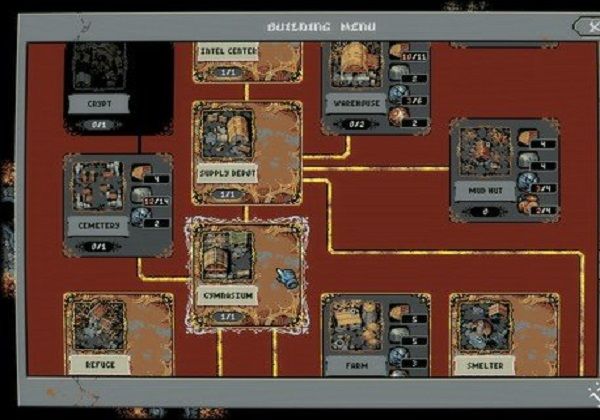Click the Supply Depot building image
600x420 pixels.
coord(227,133)
